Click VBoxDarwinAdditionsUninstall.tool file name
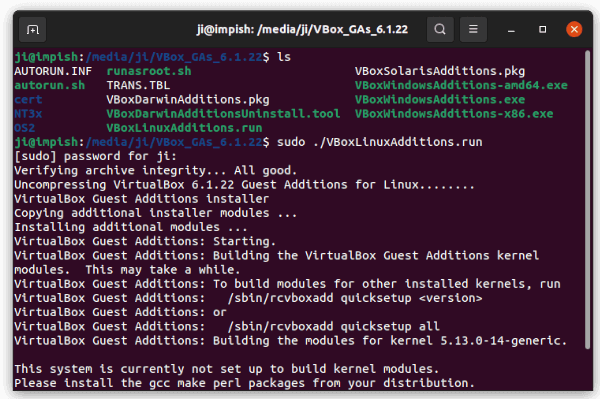Screen dimensions: 600x399 (x=223, y=114)
